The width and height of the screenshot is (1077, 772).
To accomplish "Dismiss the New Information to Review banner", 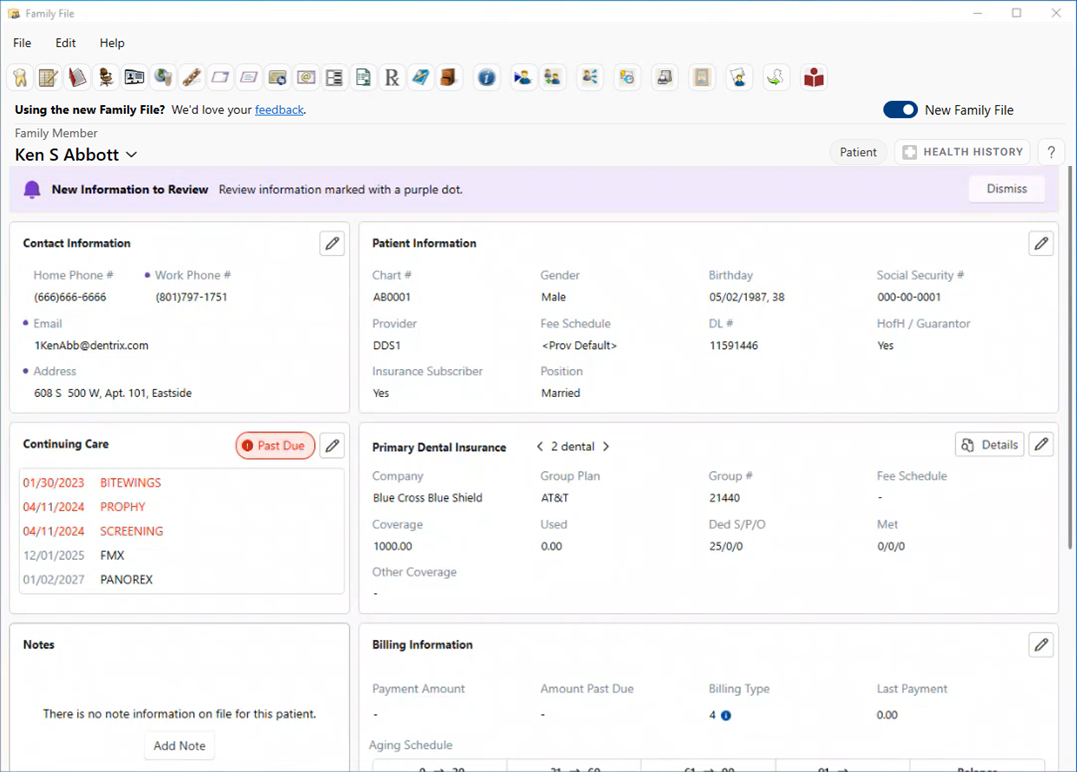I will tap(1006, 189).
